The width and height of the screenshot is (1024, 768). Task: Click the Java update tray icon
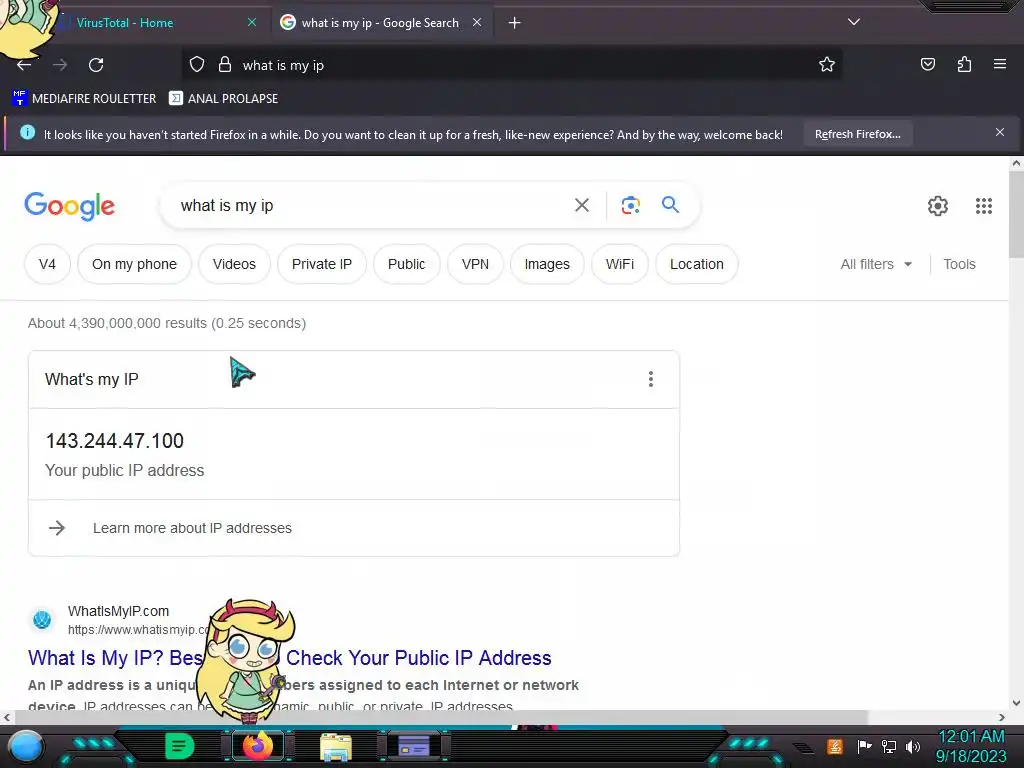[x=835, y=746]
